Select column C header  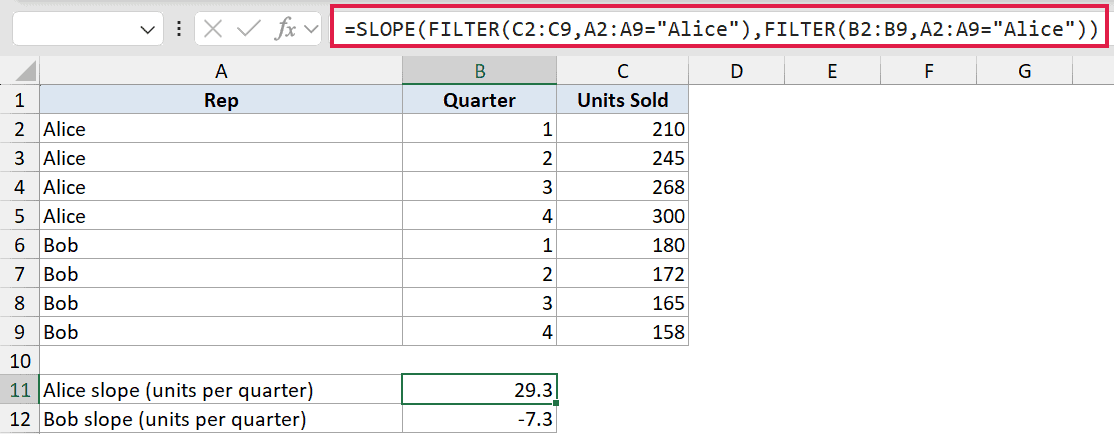coord(622,70)
